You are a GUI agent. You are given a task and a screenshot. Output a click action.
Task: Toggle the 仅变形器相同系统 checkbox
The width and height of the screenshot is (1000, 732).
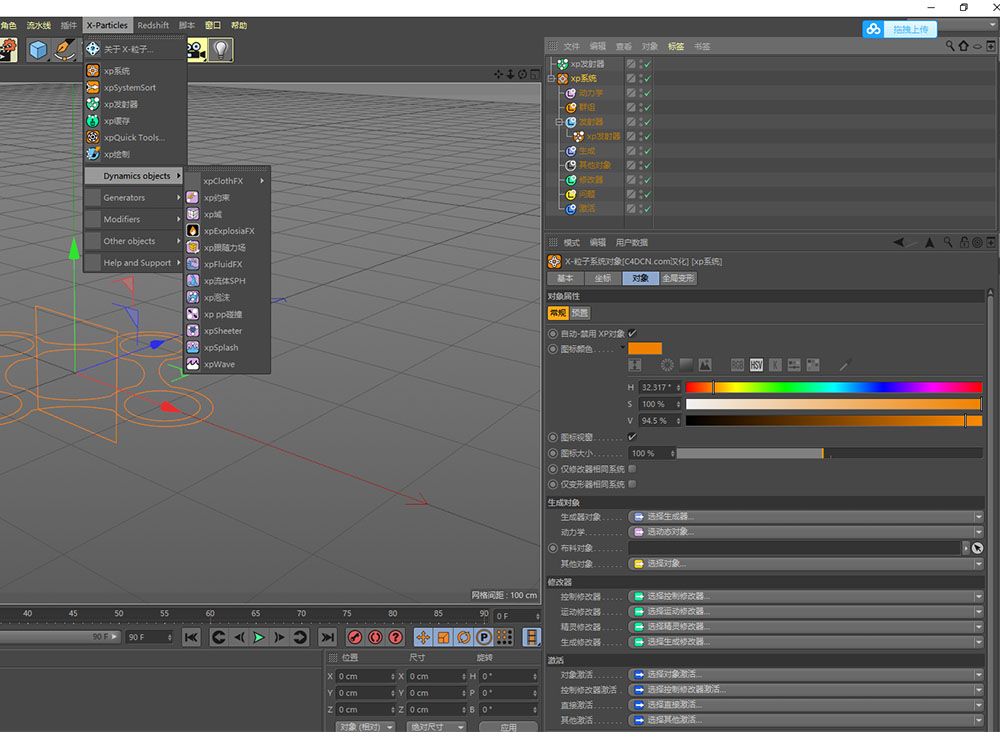632,484
